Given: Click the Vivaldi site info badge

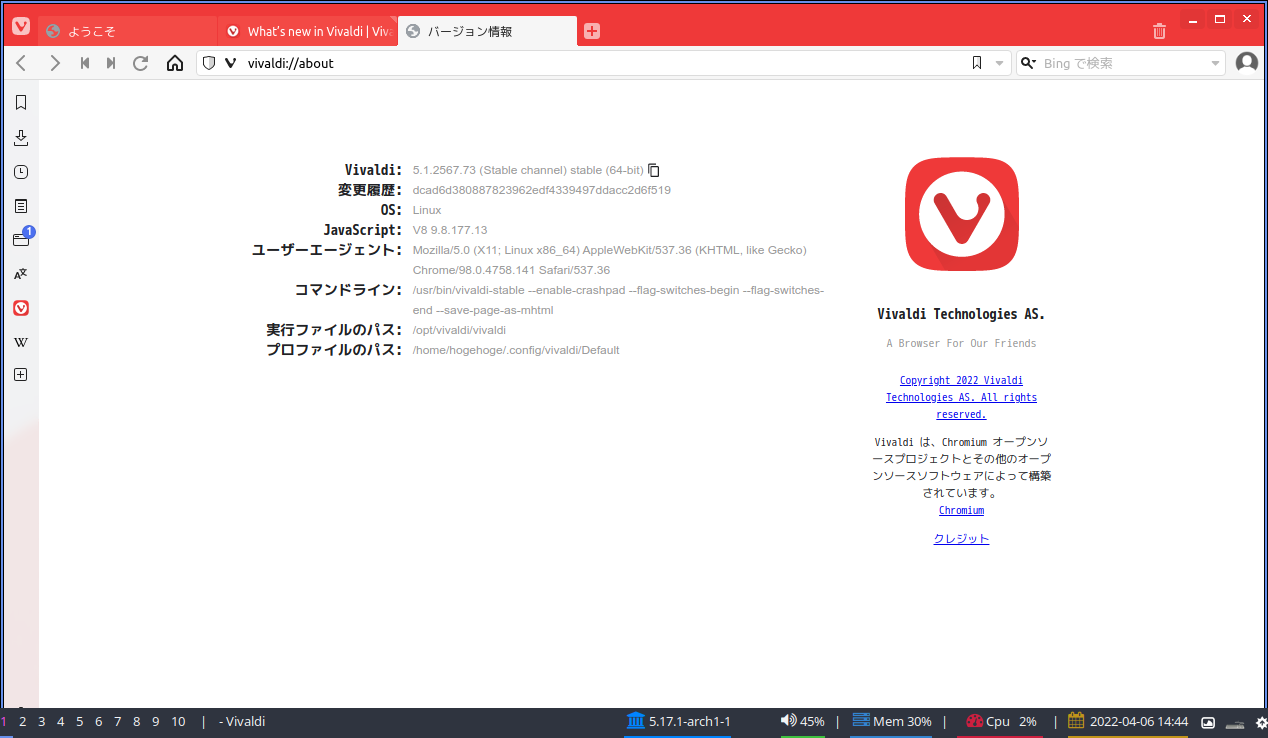Looking at the screenshot, I should coord(230,63).
